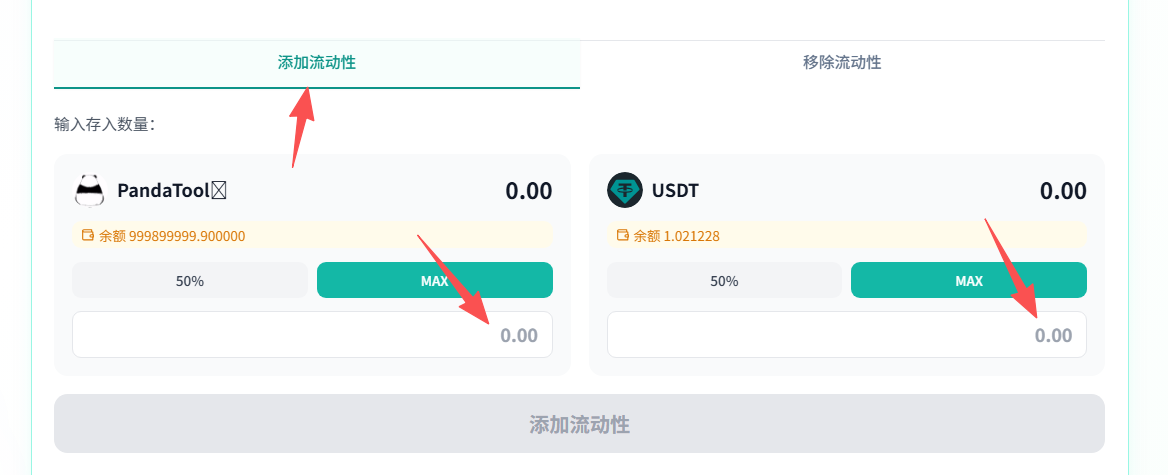Click the bold 0.00 total in USDT card
This screenshot has height=475, width=1168.
click(x=1062, y=191)
